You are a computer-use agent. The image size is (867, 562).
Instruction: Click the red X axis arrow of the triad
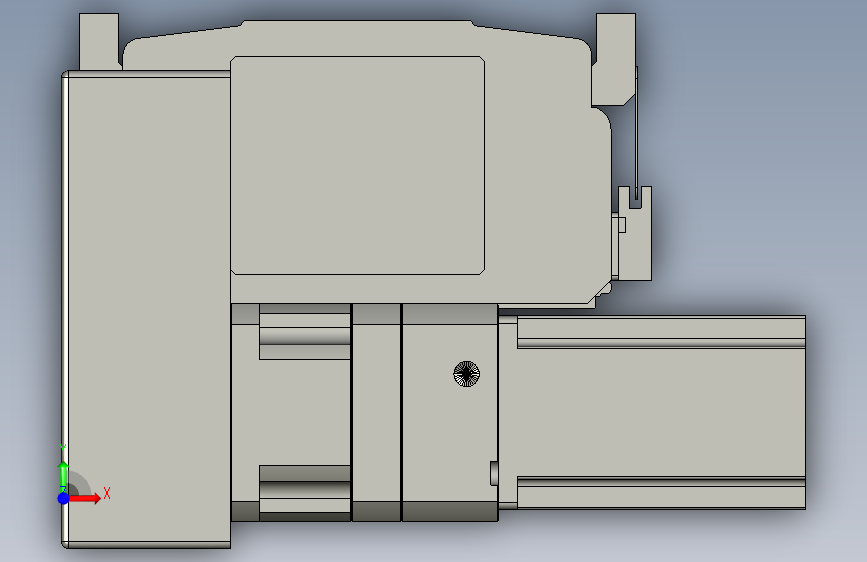tap(85, 498)
